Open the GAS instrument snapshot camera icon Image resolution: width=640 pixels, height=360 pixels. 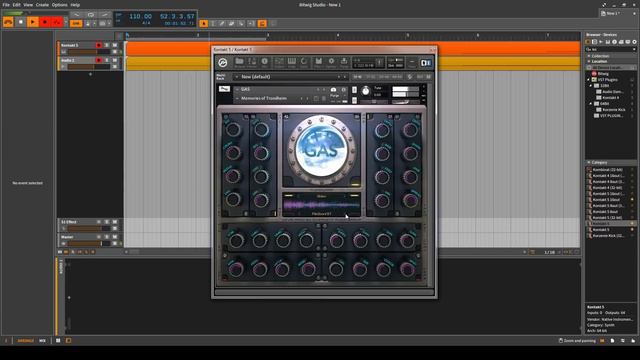click(333, 89)
